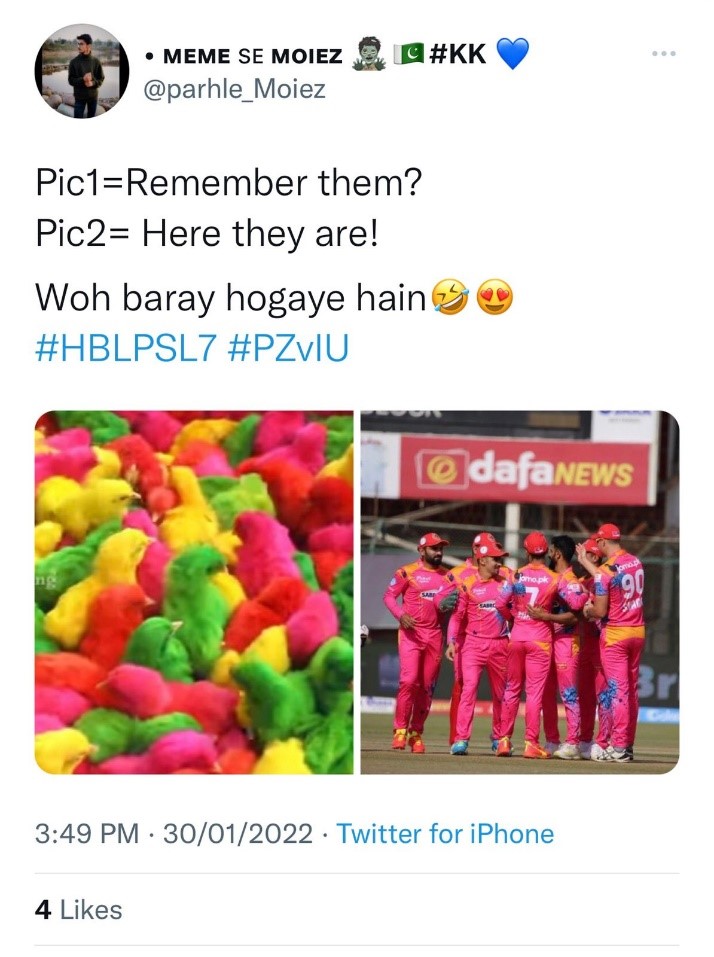
Task: View the pink cricket team photo
Action: point(520,592)
